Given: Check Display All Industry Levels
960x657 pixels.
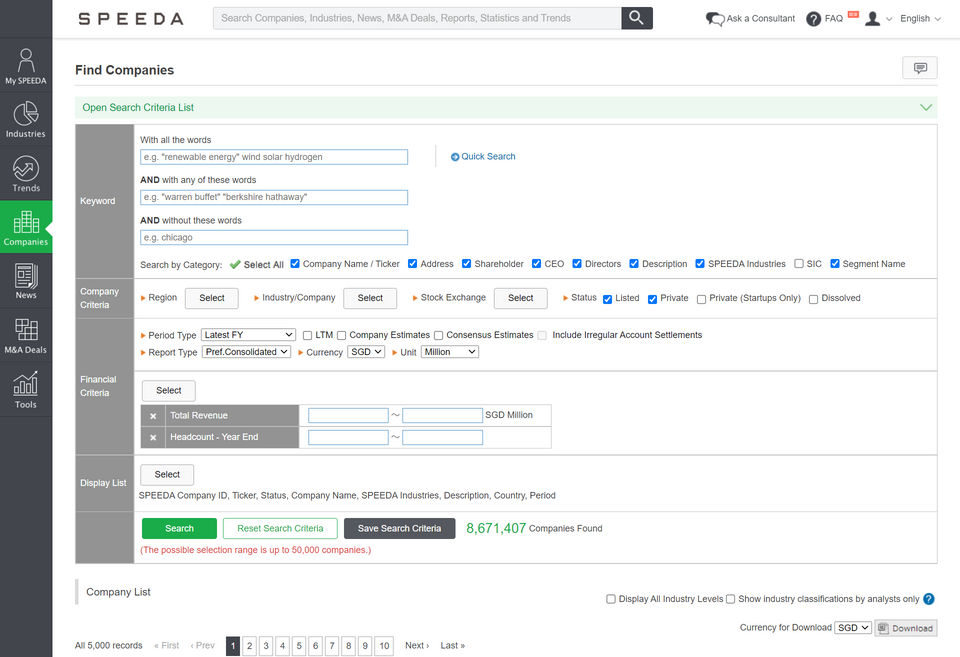Looking at the screenshot, I should 611,599.
